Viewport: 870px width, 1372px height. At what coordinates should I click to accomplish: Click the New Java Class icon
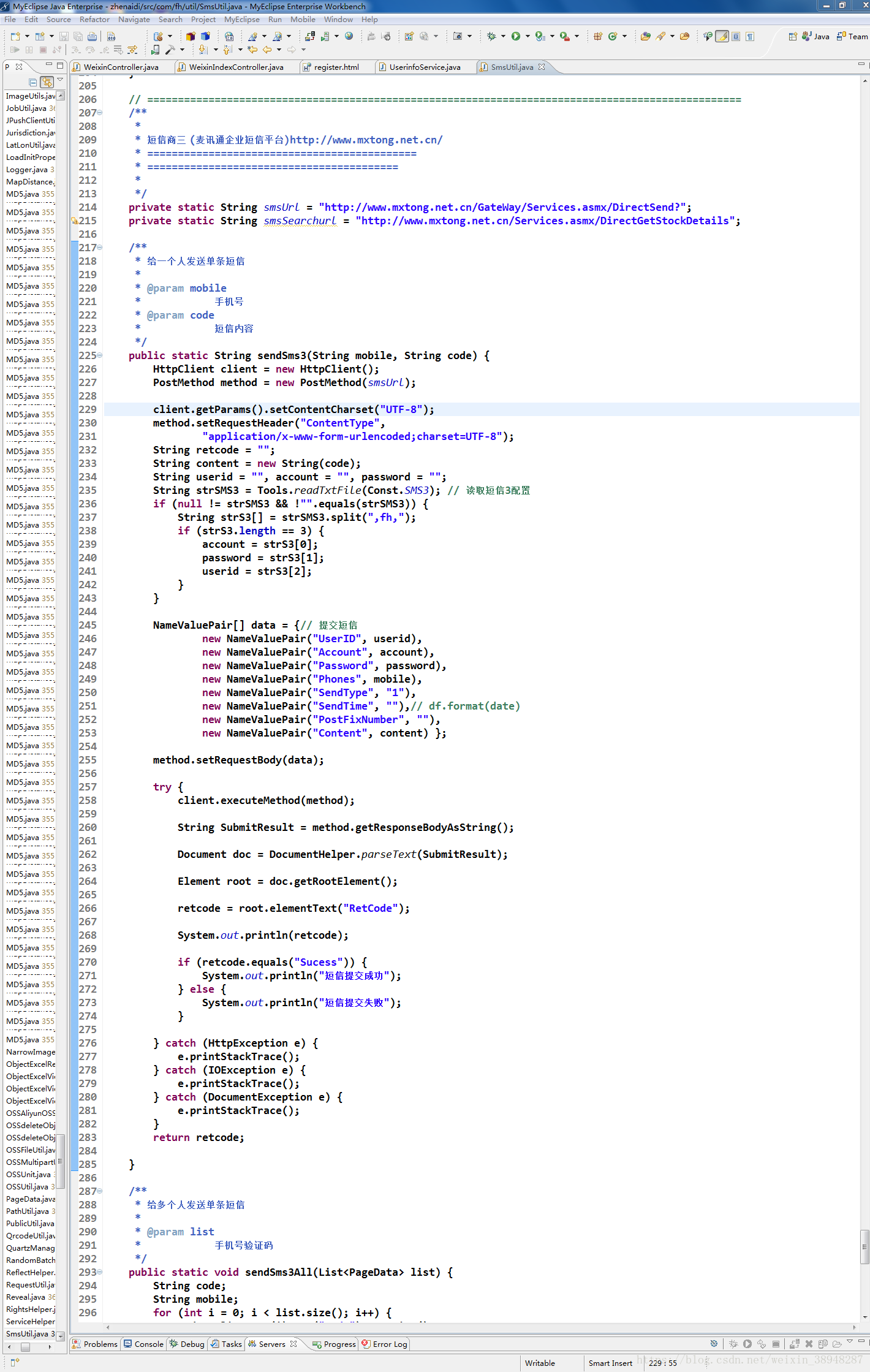(613, 36)
